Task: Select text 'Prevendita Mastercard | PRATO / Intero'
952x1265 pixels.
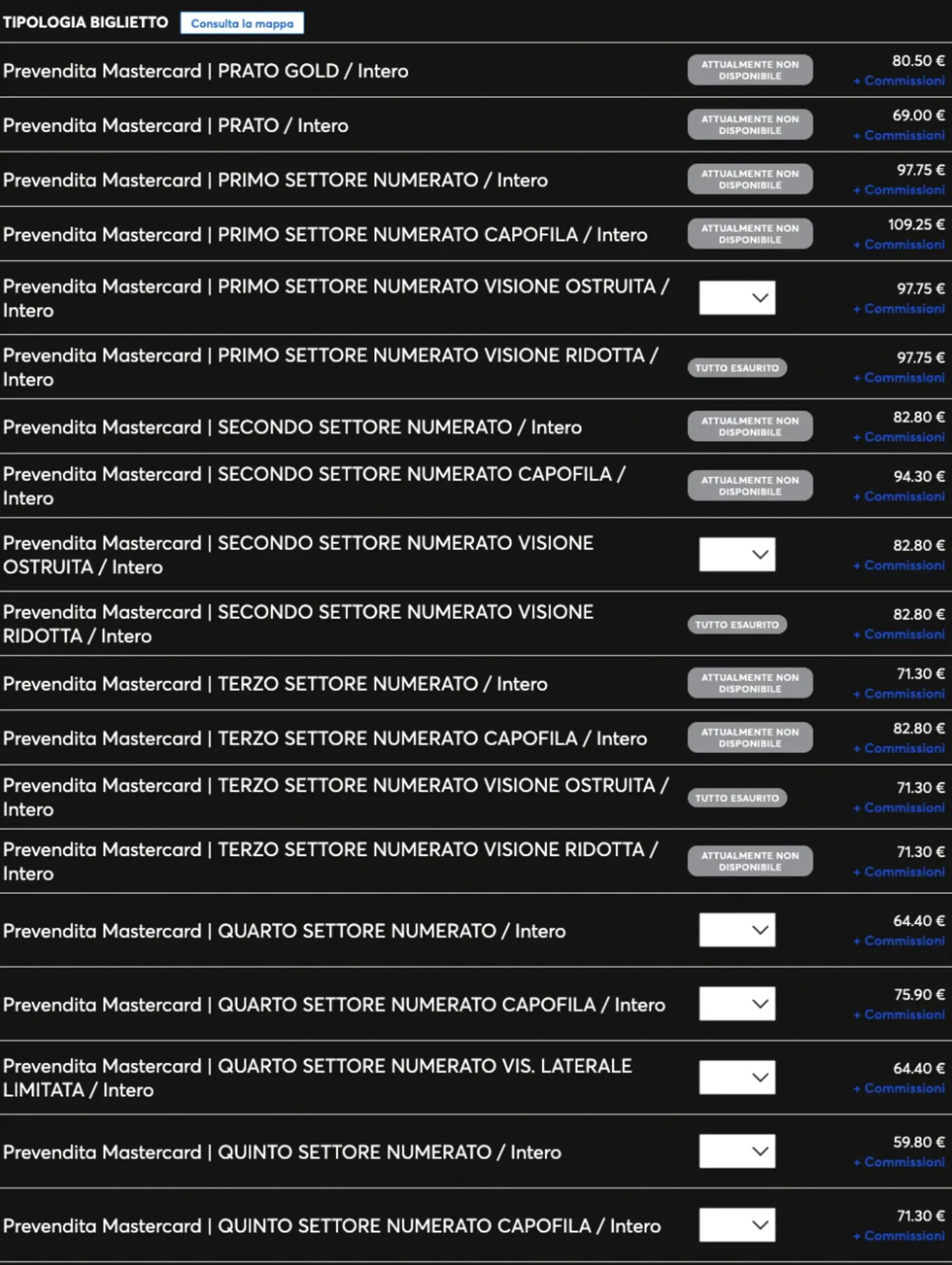Action: tap(176, 125)
